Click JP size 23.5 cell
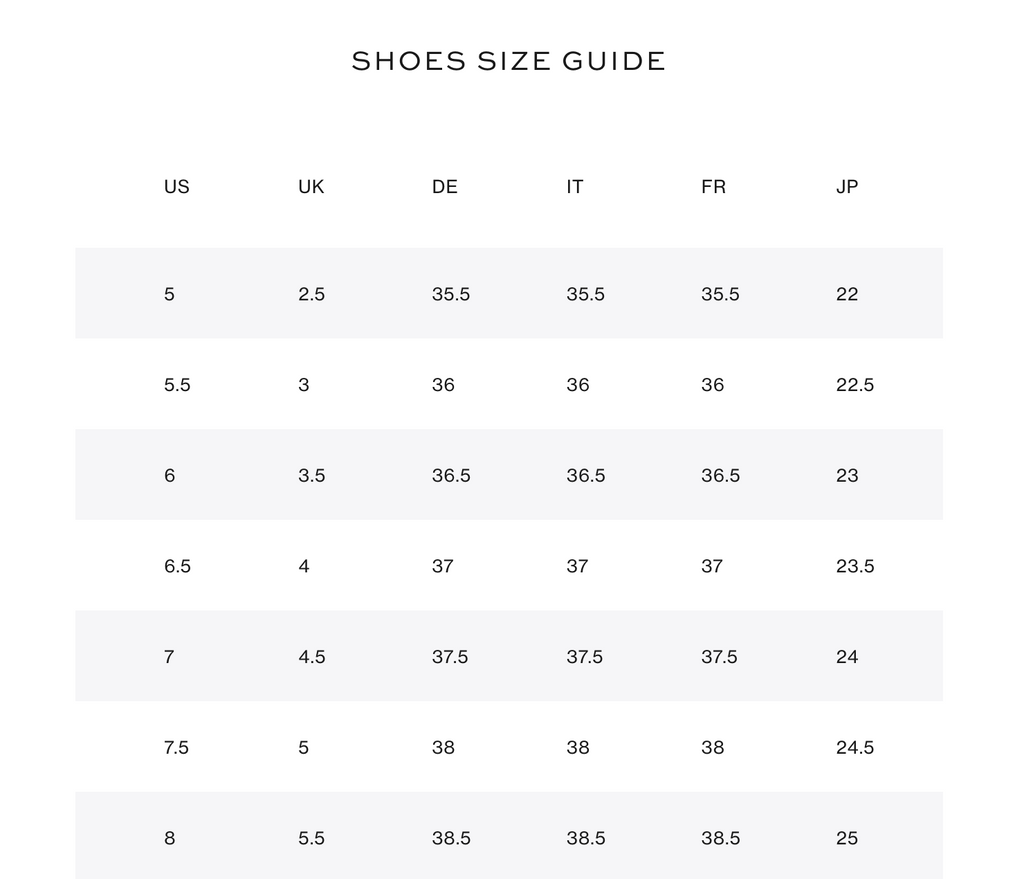This screenshot has width=1024, height=879. coord(855,566)
